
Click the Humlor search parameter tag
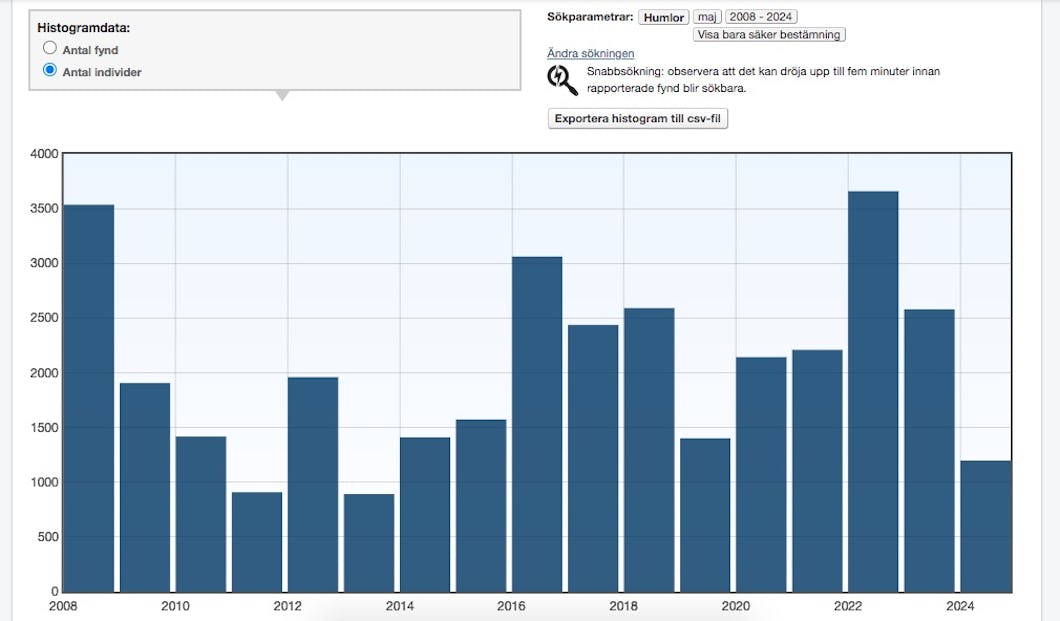pyautogui.click(x=664, y=18)
